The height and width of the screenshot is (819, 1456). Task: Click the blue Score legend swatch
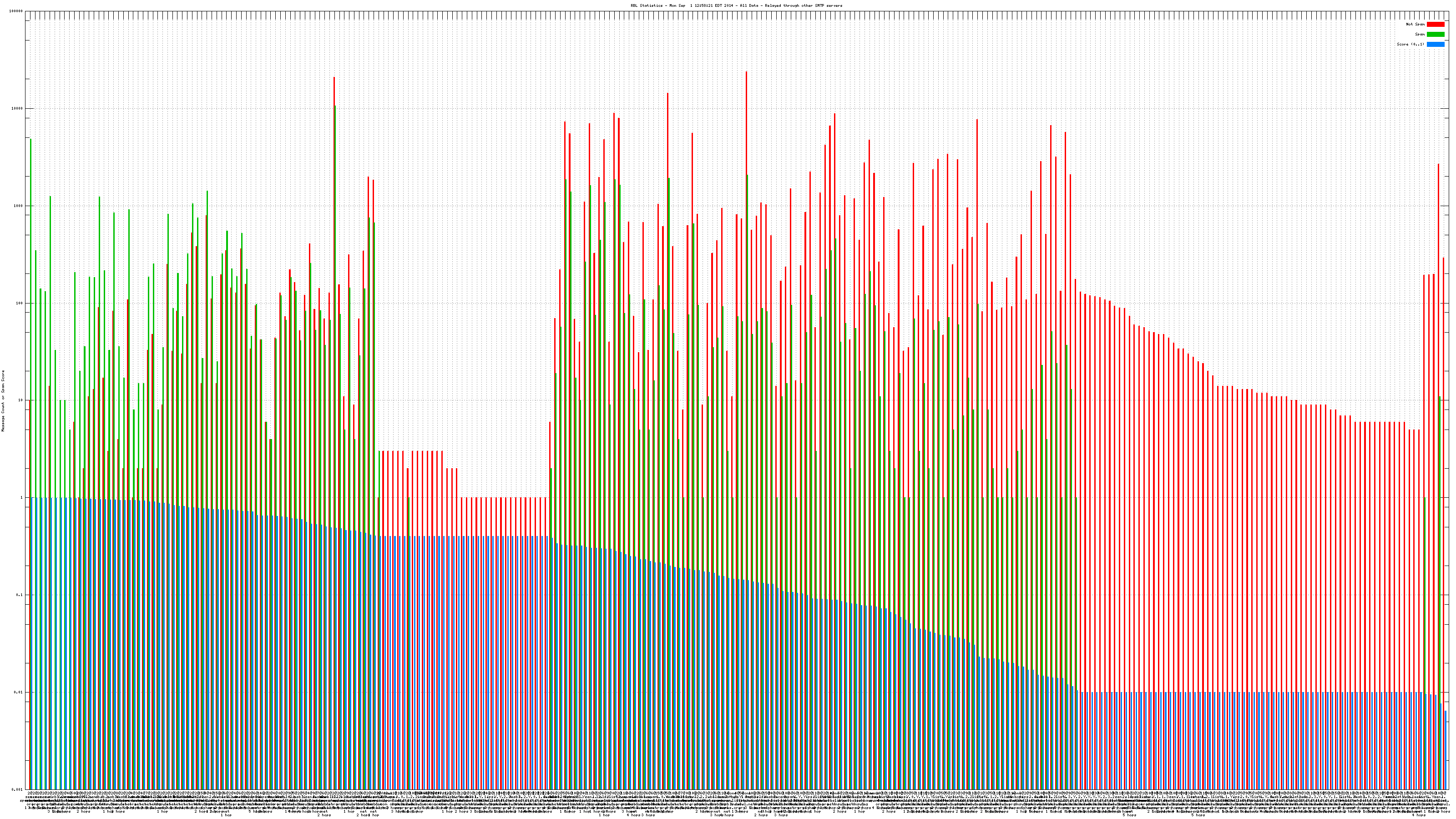(x=1435, y=44)
